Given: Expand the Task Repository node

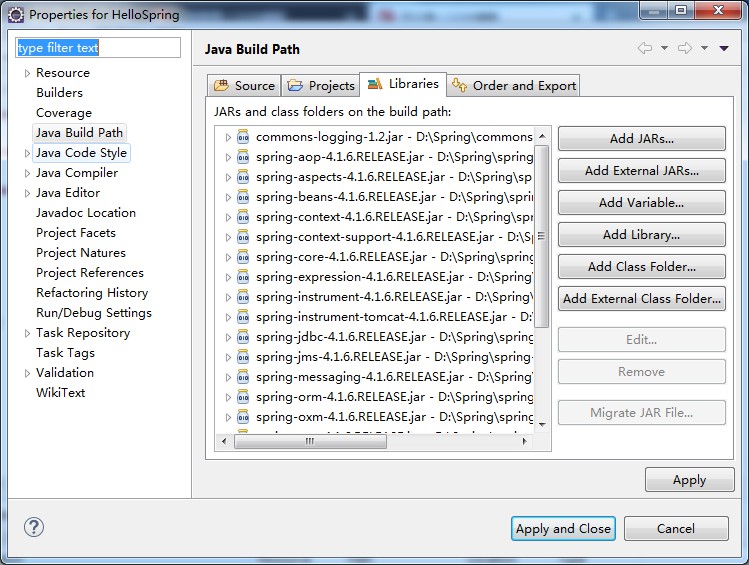Looking at the screenshot, I should pos(27,333).
